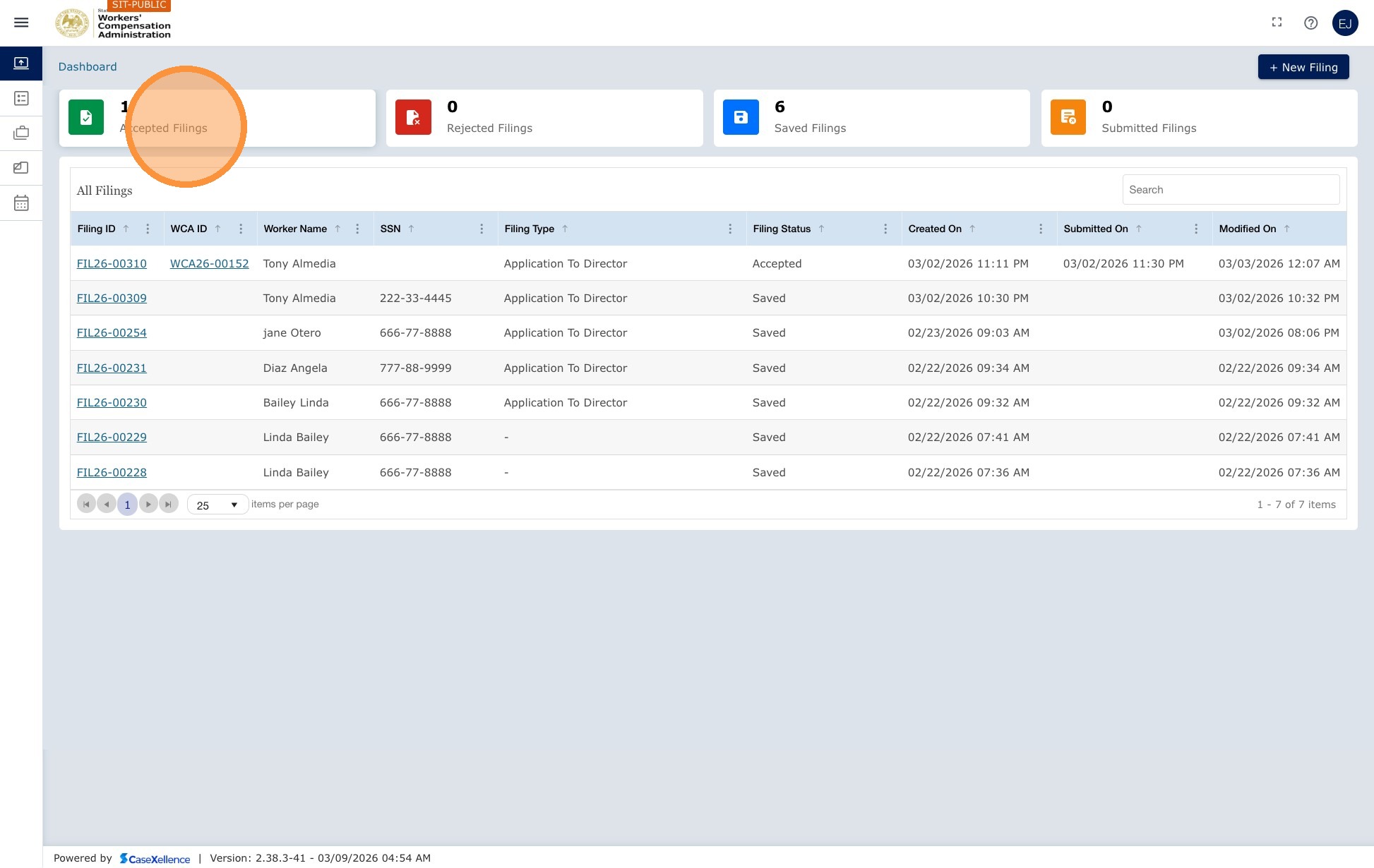
Task: Sort by WCA ID arrow
Action: (x=218, y=229)
